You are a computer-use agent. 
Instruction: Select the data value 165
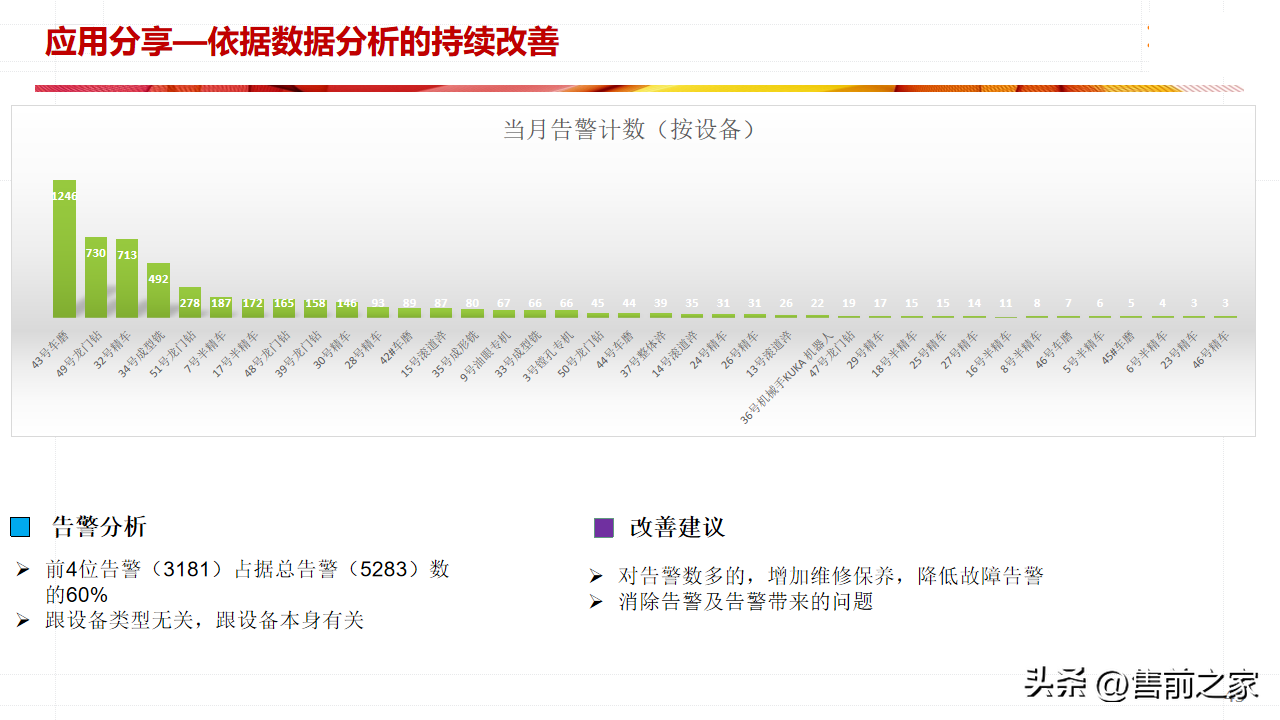[284, 303]
